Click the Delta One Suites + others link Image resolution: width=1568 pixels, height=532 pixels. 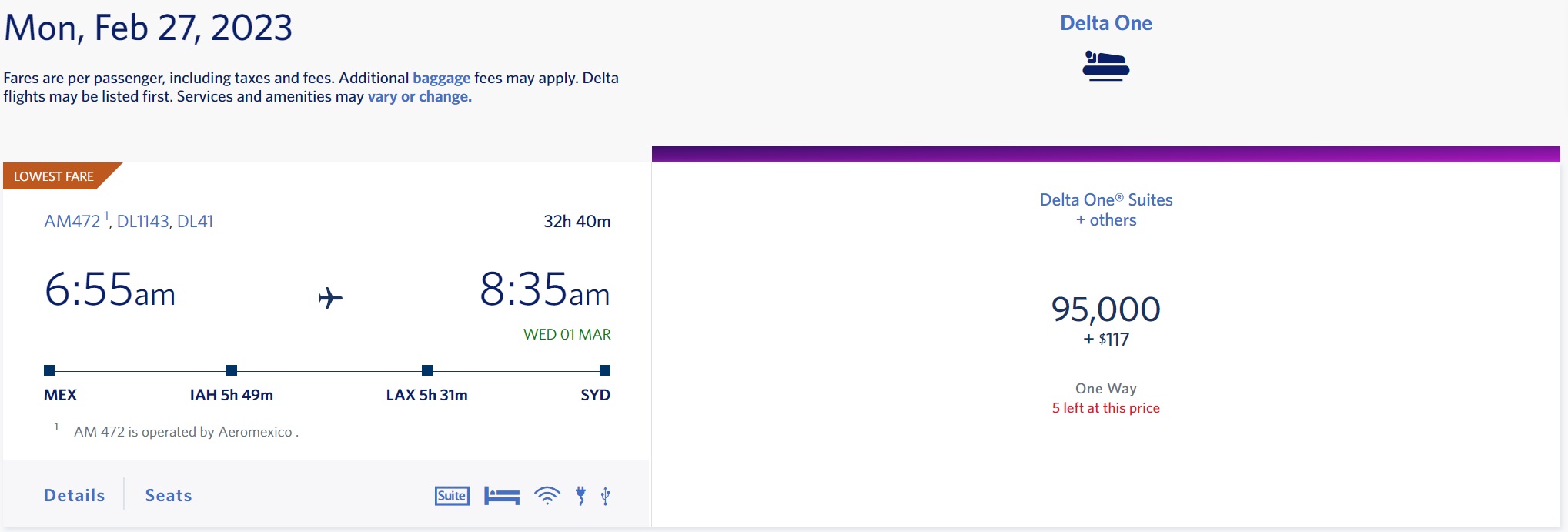(x=1105, y=209)
